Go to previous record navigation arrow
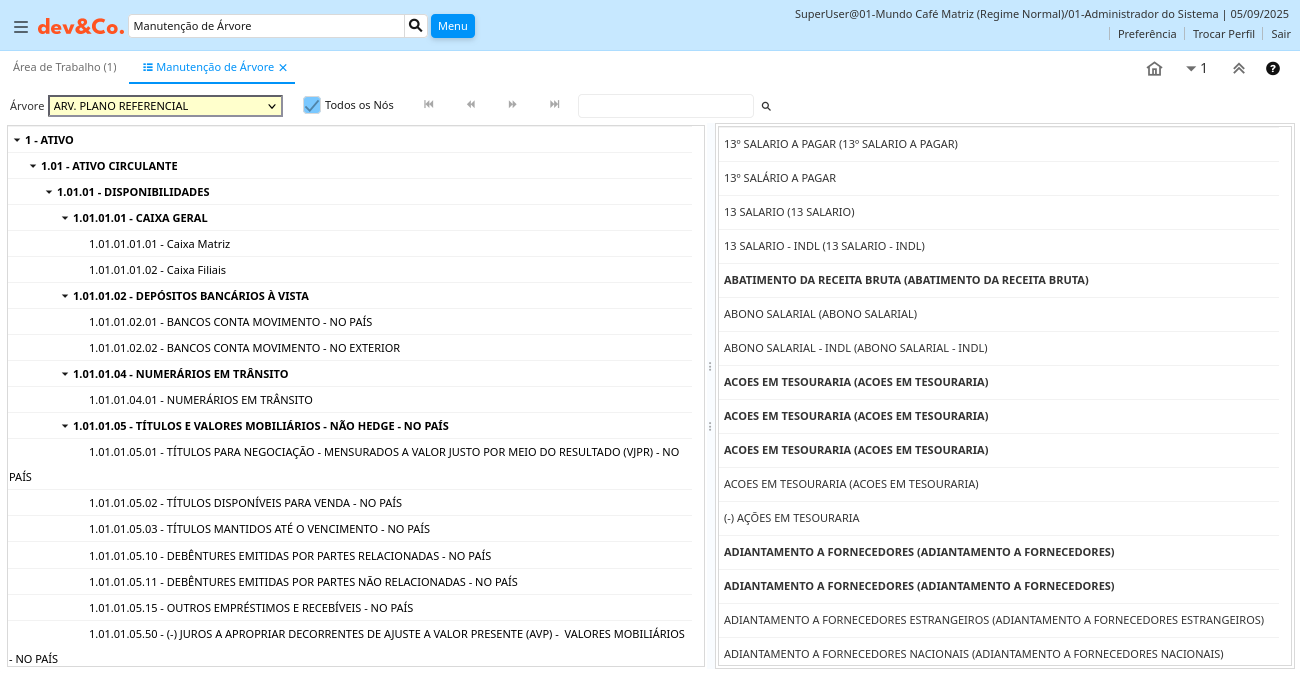Viewport: 1300px width, 674px height. (471, 105)
